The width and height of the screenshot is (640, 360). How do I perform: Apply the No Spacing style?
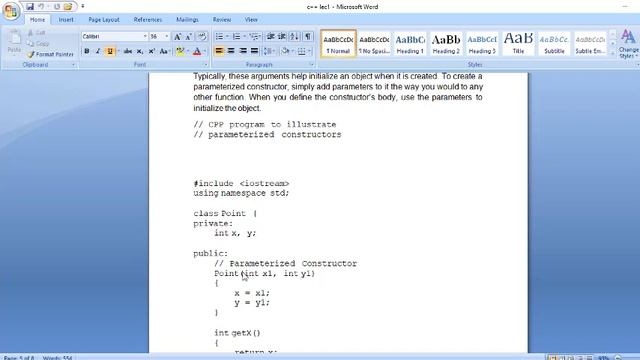374,43
